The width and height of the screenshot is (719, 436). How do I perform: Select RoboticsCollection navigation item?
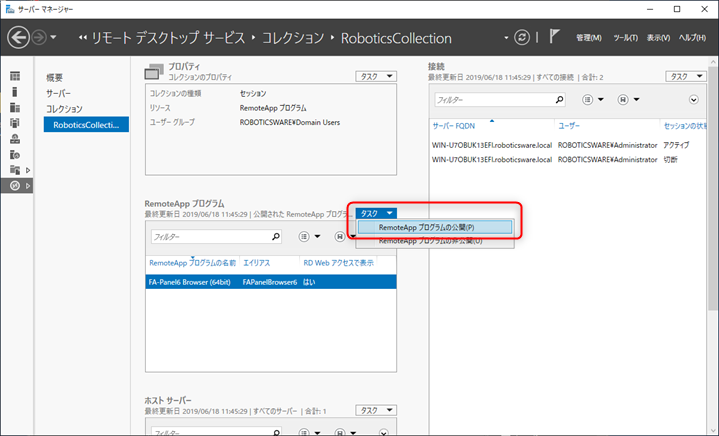(x=86, y=125)
